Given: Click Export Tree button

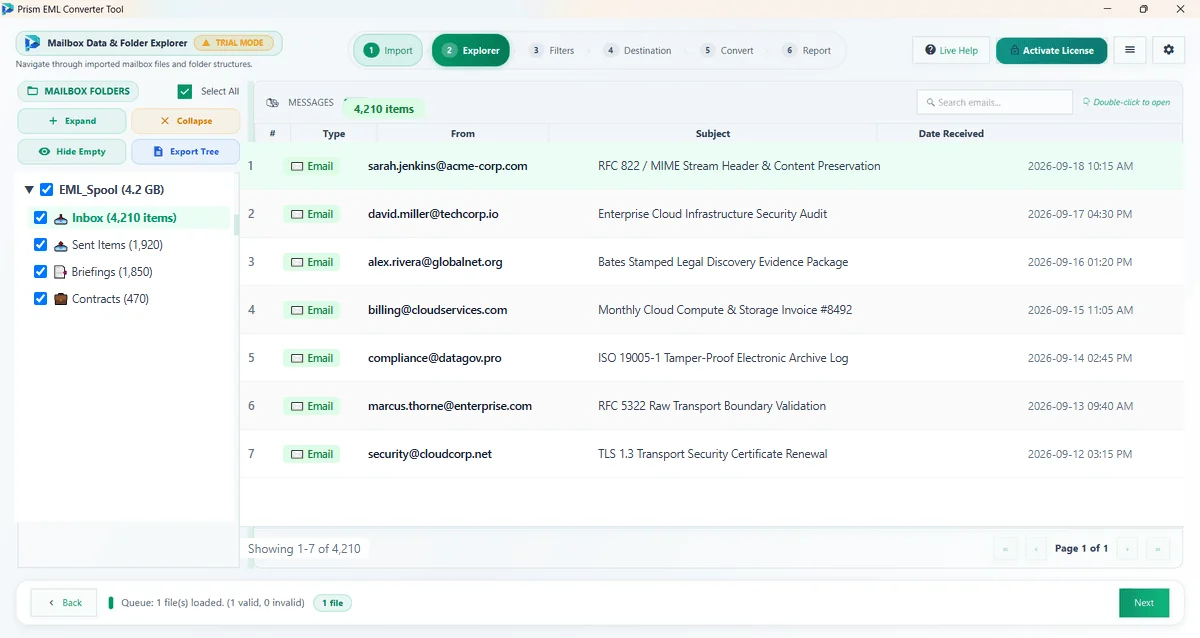Looking at the screenshot, I should pos(186,152).
